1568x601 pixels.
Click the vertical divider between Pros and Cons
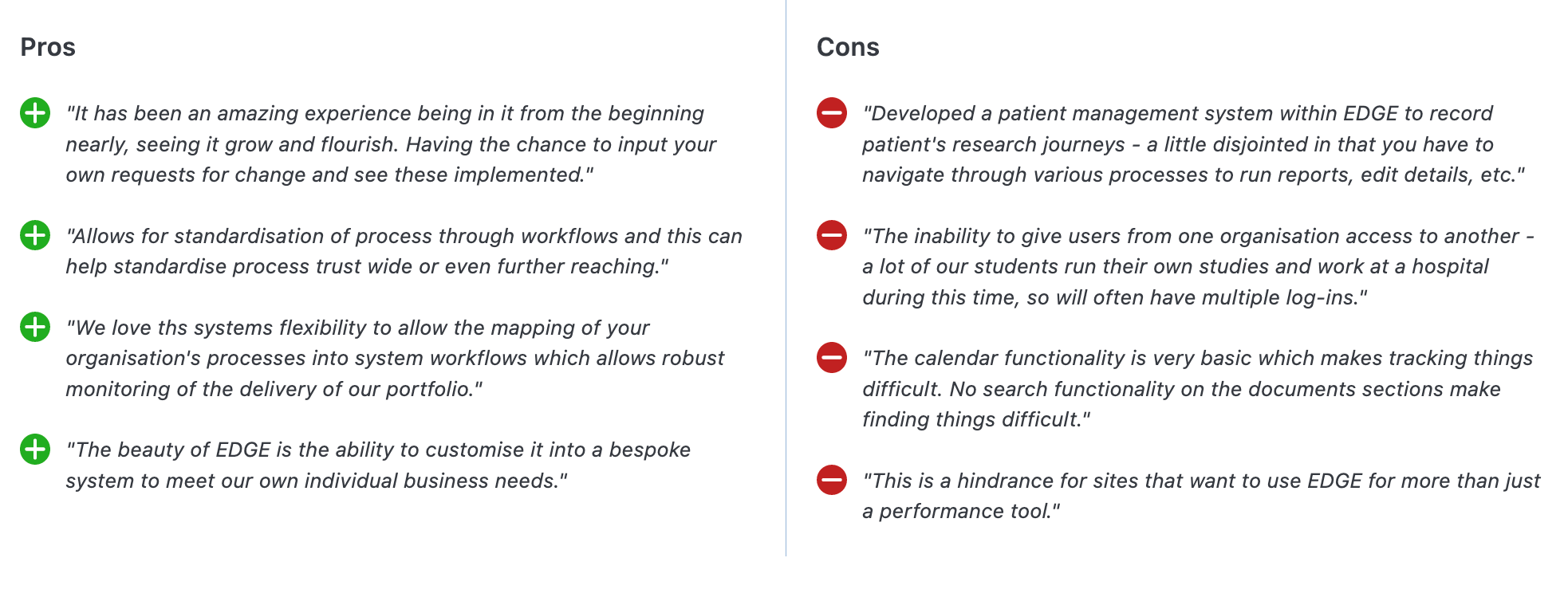pos(786,278)
